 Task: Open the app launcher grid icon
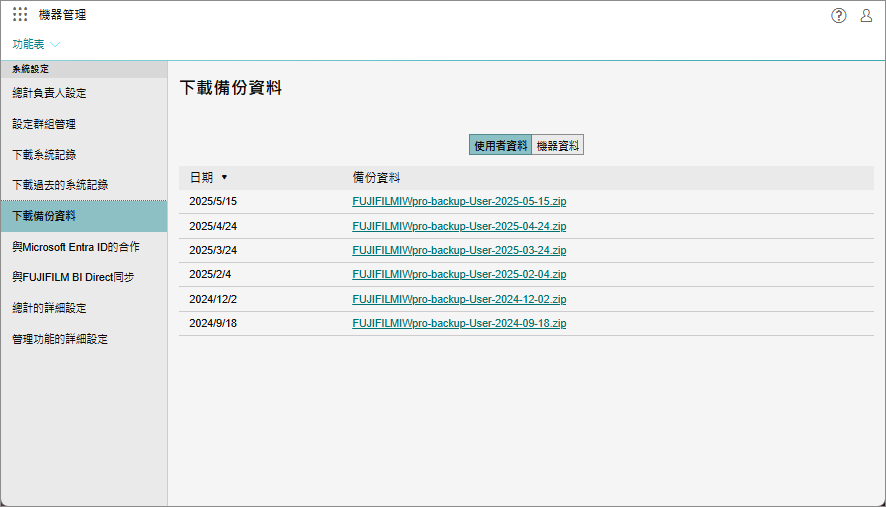[x=20, y=15]
